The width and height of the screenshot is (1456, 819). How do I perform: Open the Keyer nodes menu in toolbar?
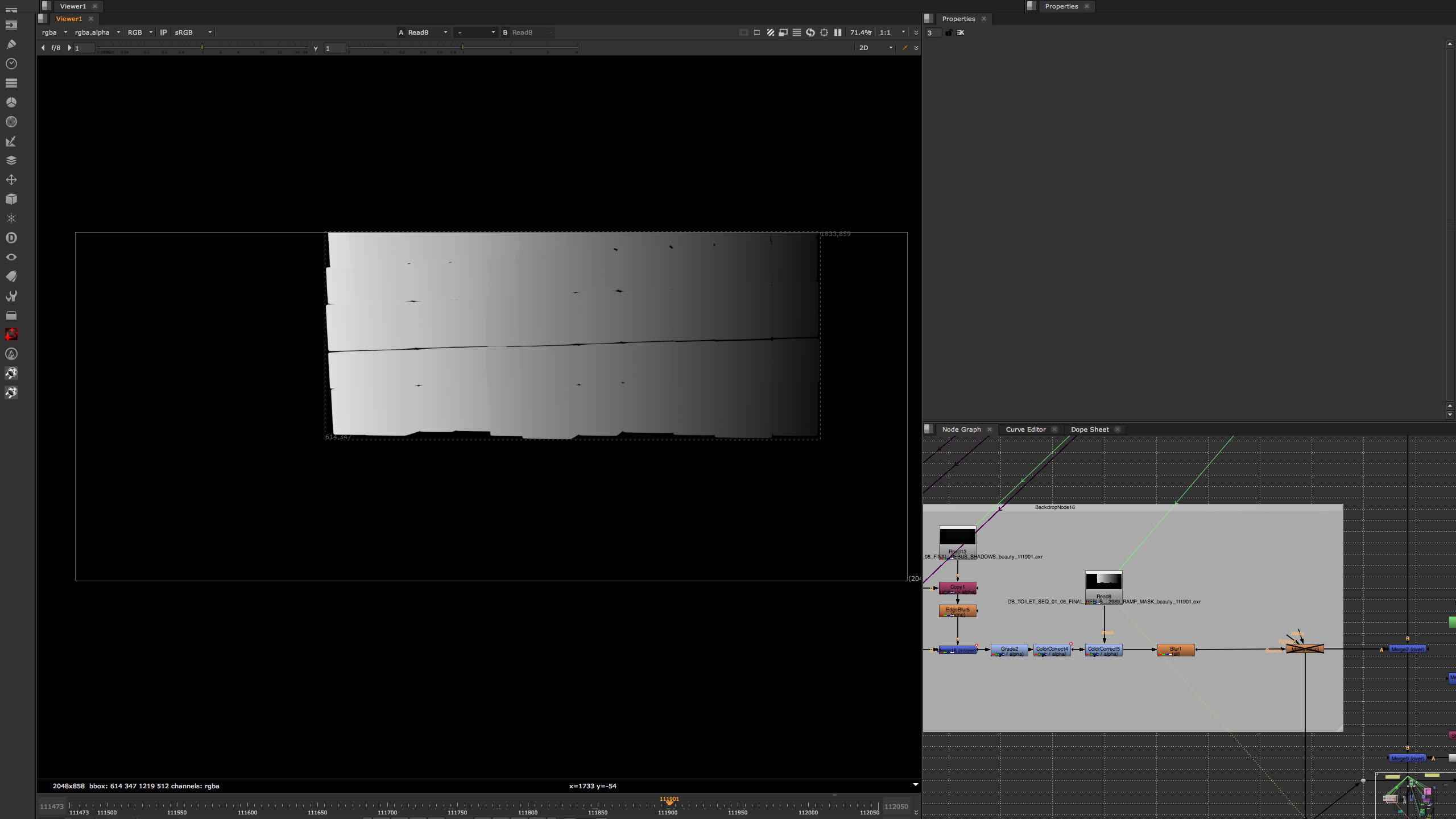(11, 141)
